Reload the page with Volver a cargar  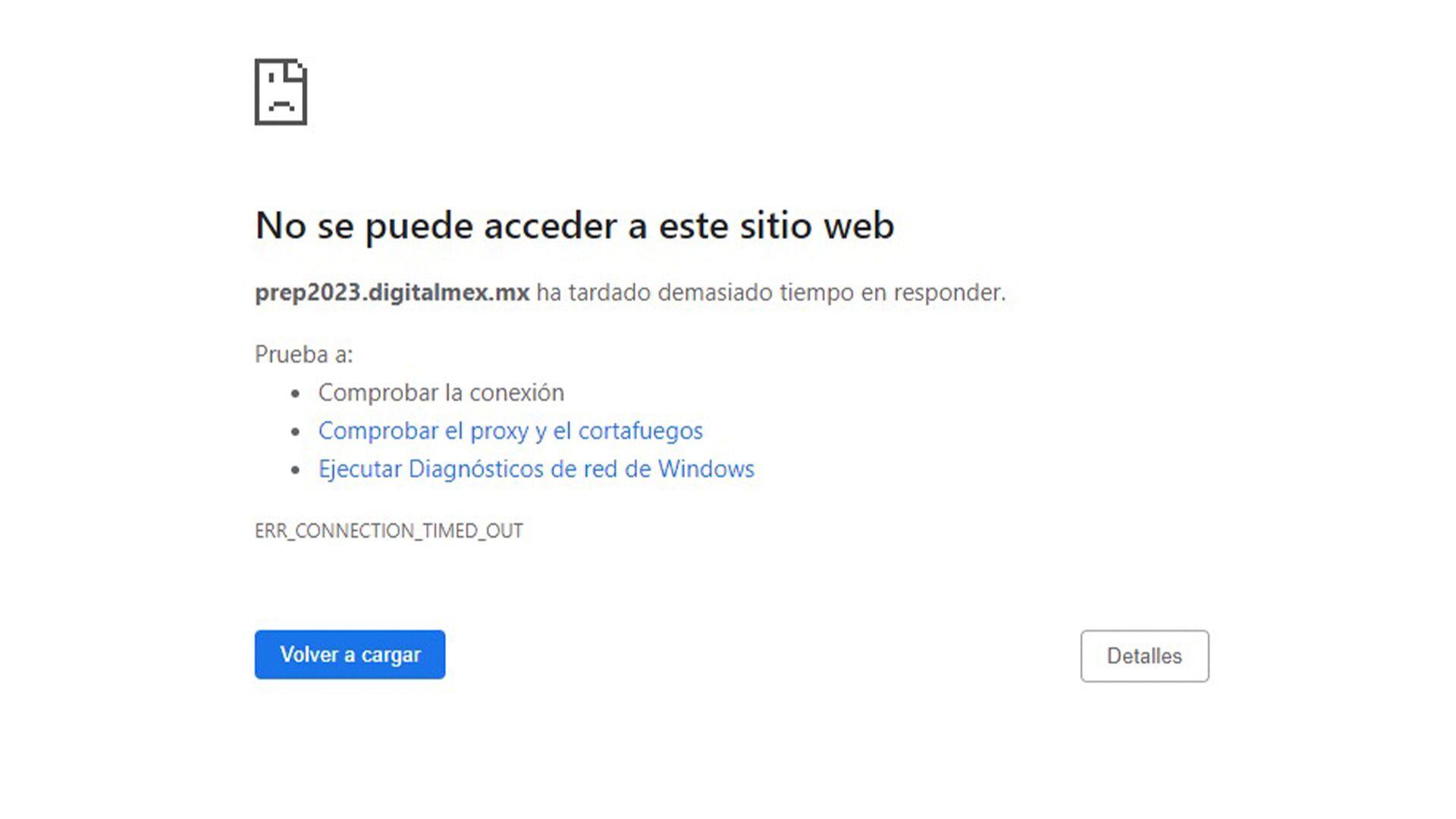coord(350,654)
